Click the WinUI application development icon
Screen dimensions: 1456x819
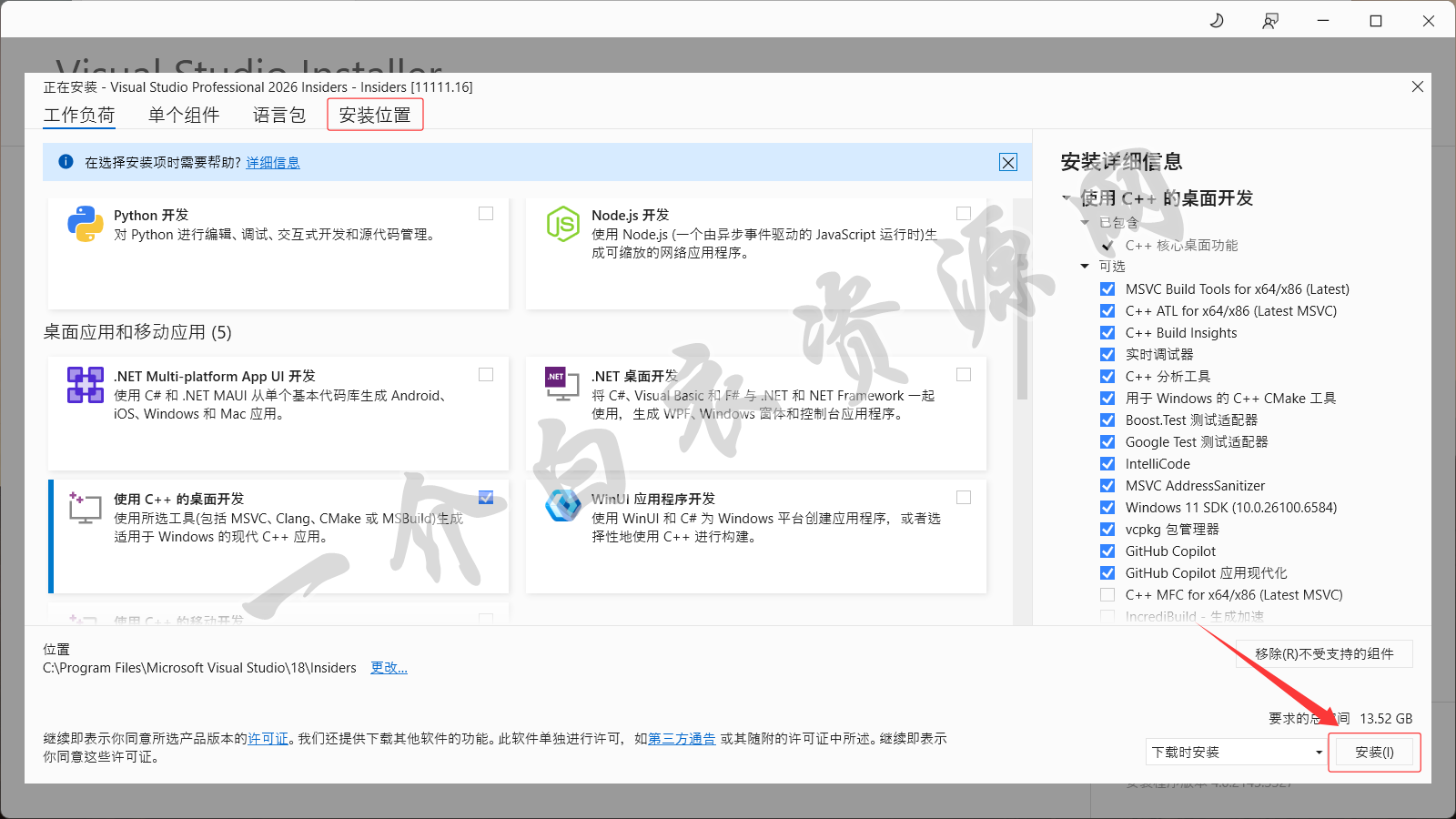pyautogui.click(x=562, y=505)
